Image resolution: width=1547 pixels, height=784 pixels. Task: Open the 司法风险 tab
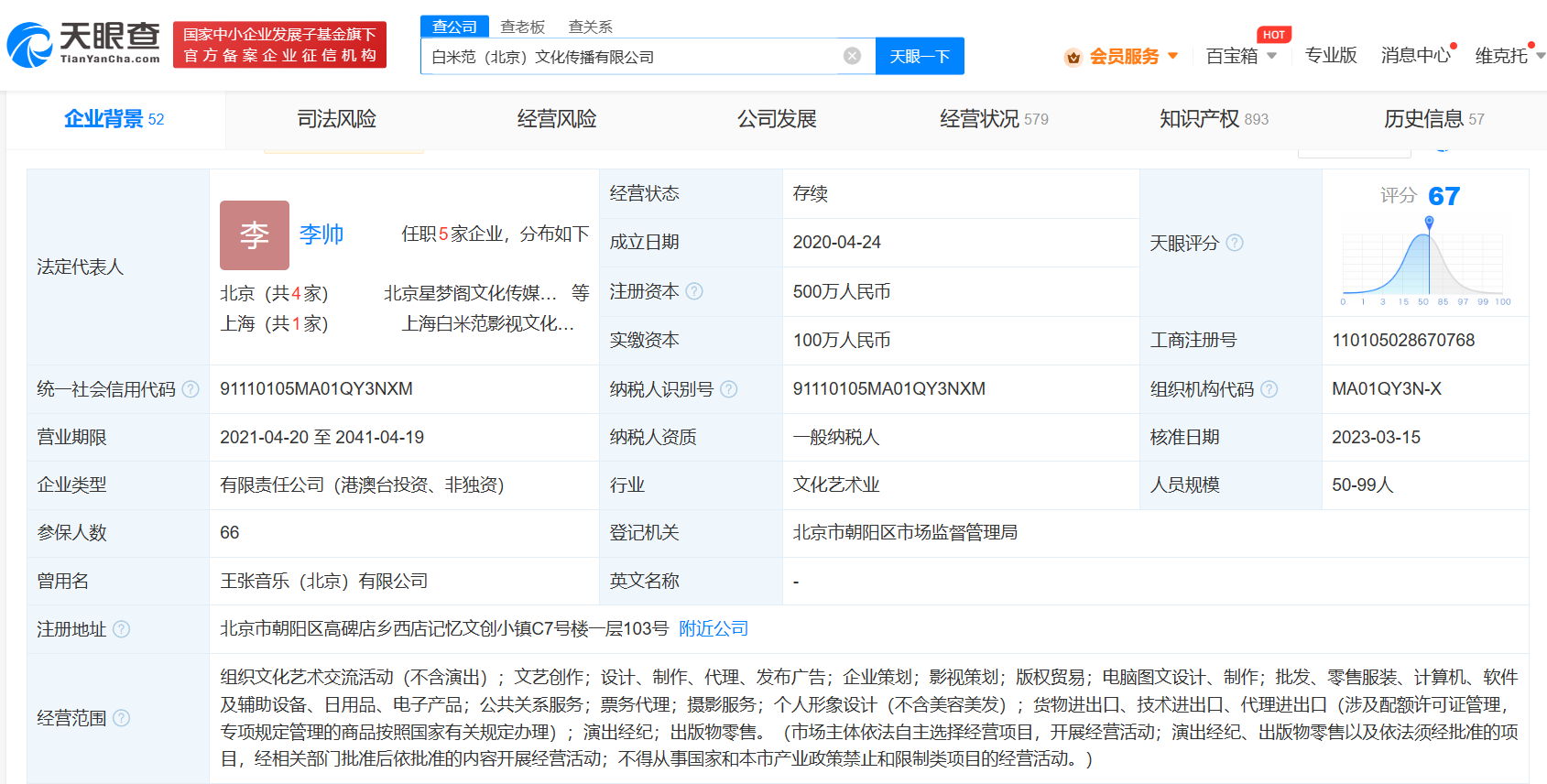coord(337,119)
